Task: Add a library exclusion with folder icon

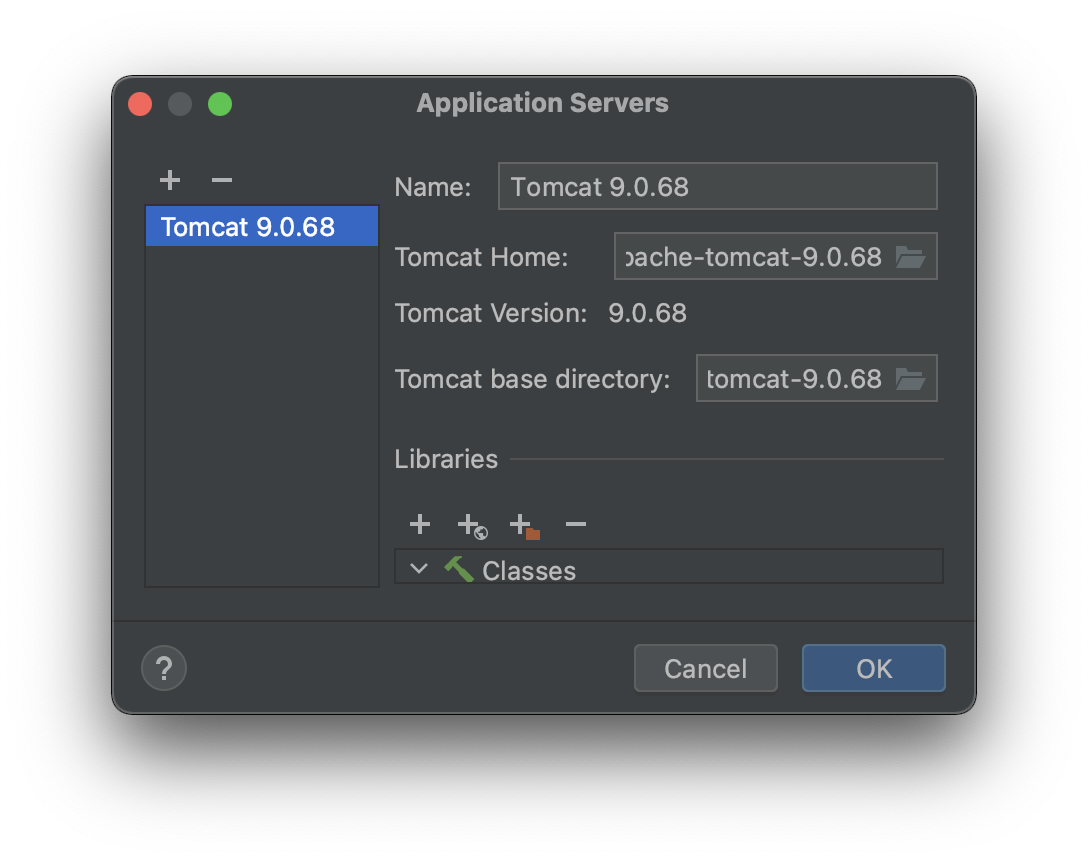Action: (x=525, y=525)
